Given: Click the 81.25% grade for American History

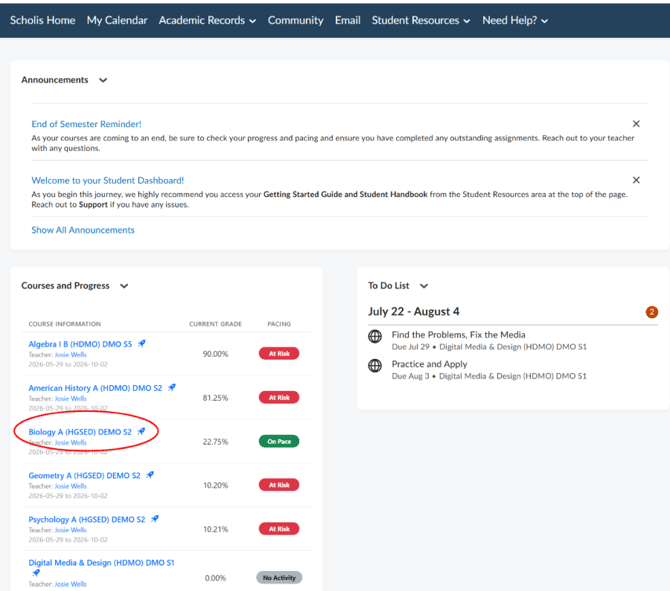Looking at the screenshot, I should click(215, 398).
